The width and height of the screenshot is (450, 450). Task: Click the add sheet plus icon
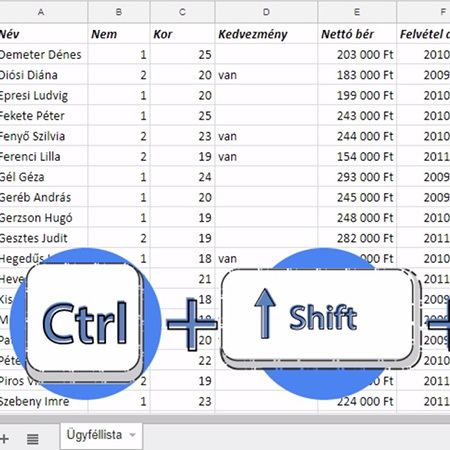tap(4, 439)
